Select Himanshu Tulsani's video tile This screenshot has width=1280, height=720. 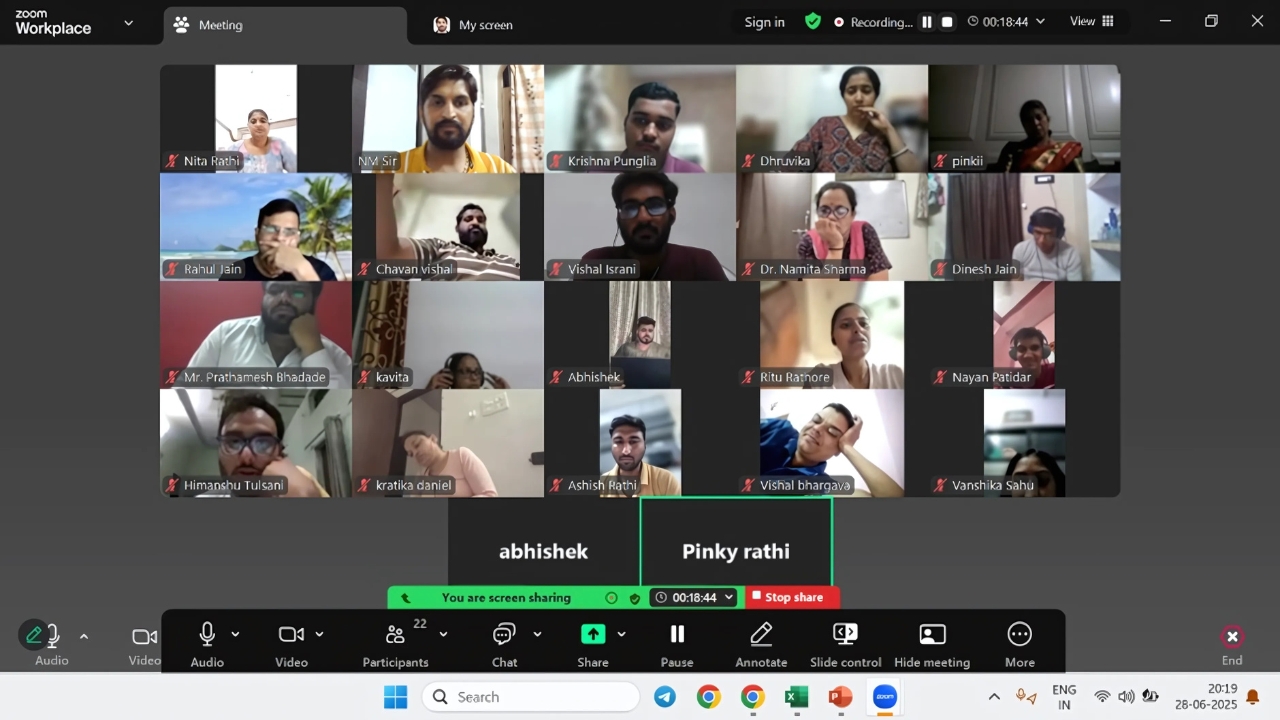tap(256, 443)
